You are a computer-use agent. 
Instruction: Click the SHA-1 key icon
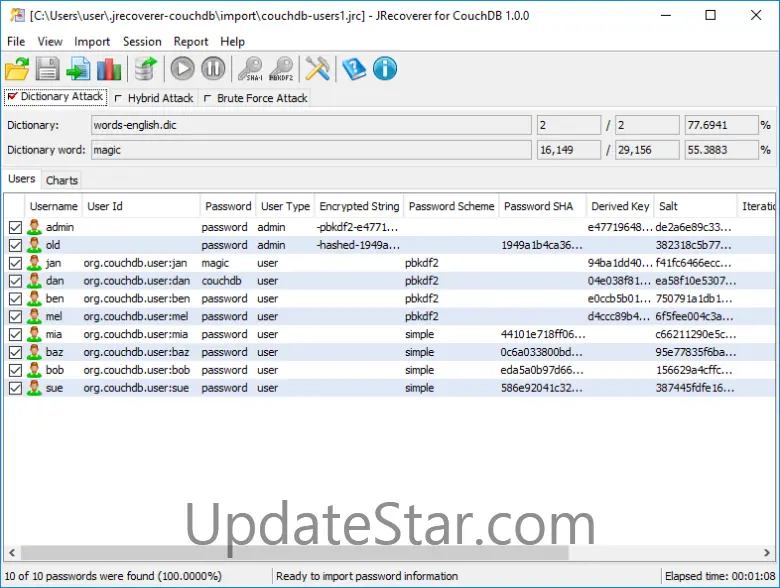pyautogui.click(x=250, y=69)
